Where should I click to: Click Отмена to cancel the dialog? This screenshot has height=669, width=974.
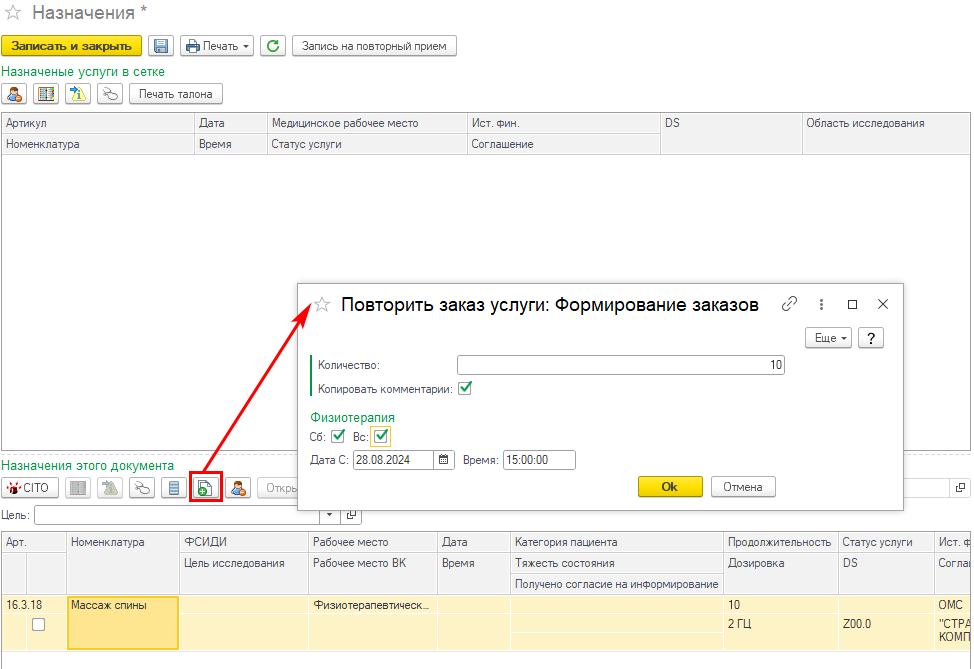click(x=743, y=487)
